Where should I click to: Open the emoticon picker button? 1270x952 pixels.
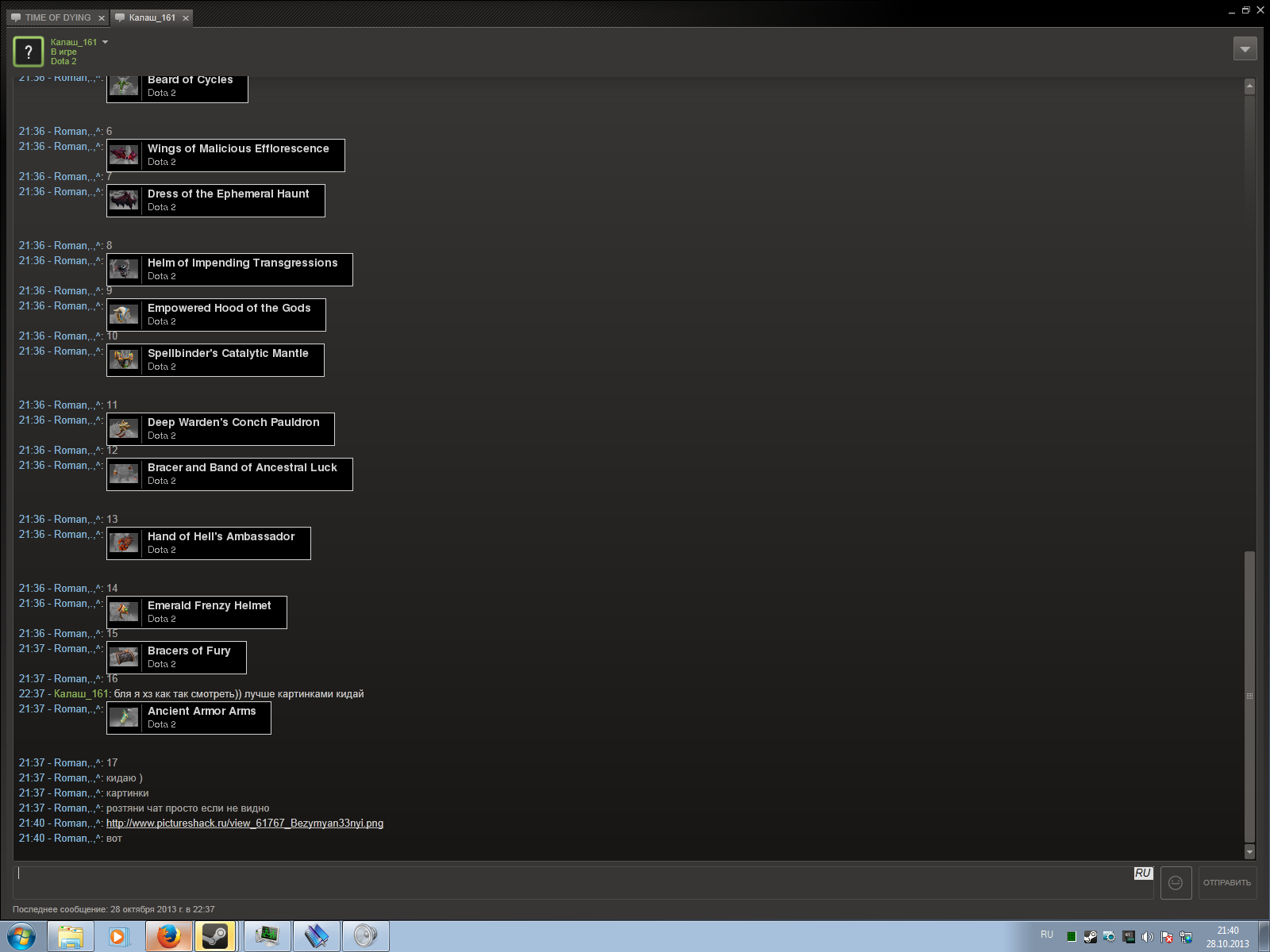tap(1176, 882)
